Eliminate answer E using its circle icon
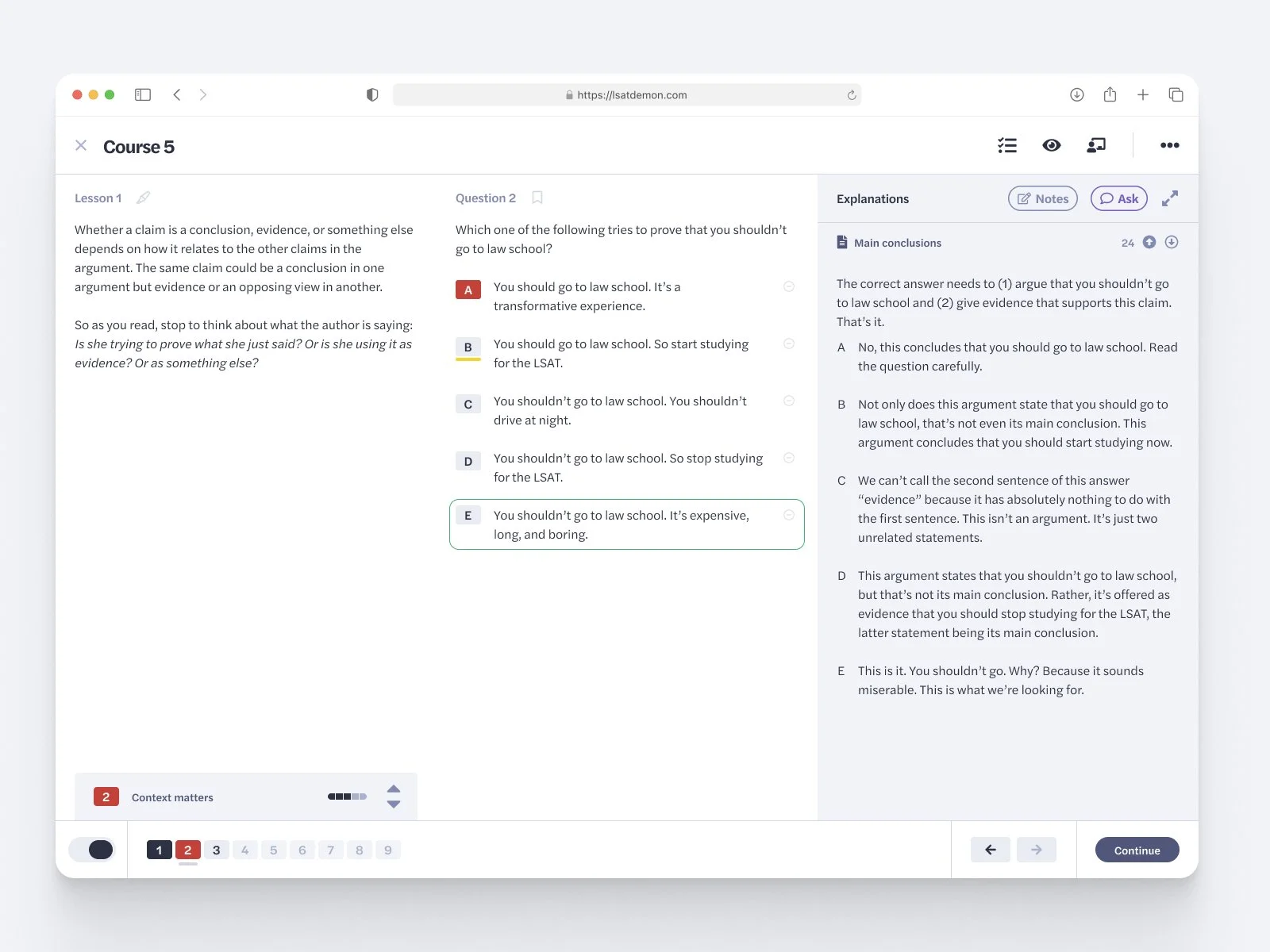The width and height of the screenshot is (1270, 952). pyautogui.click(x=789, y=515)
